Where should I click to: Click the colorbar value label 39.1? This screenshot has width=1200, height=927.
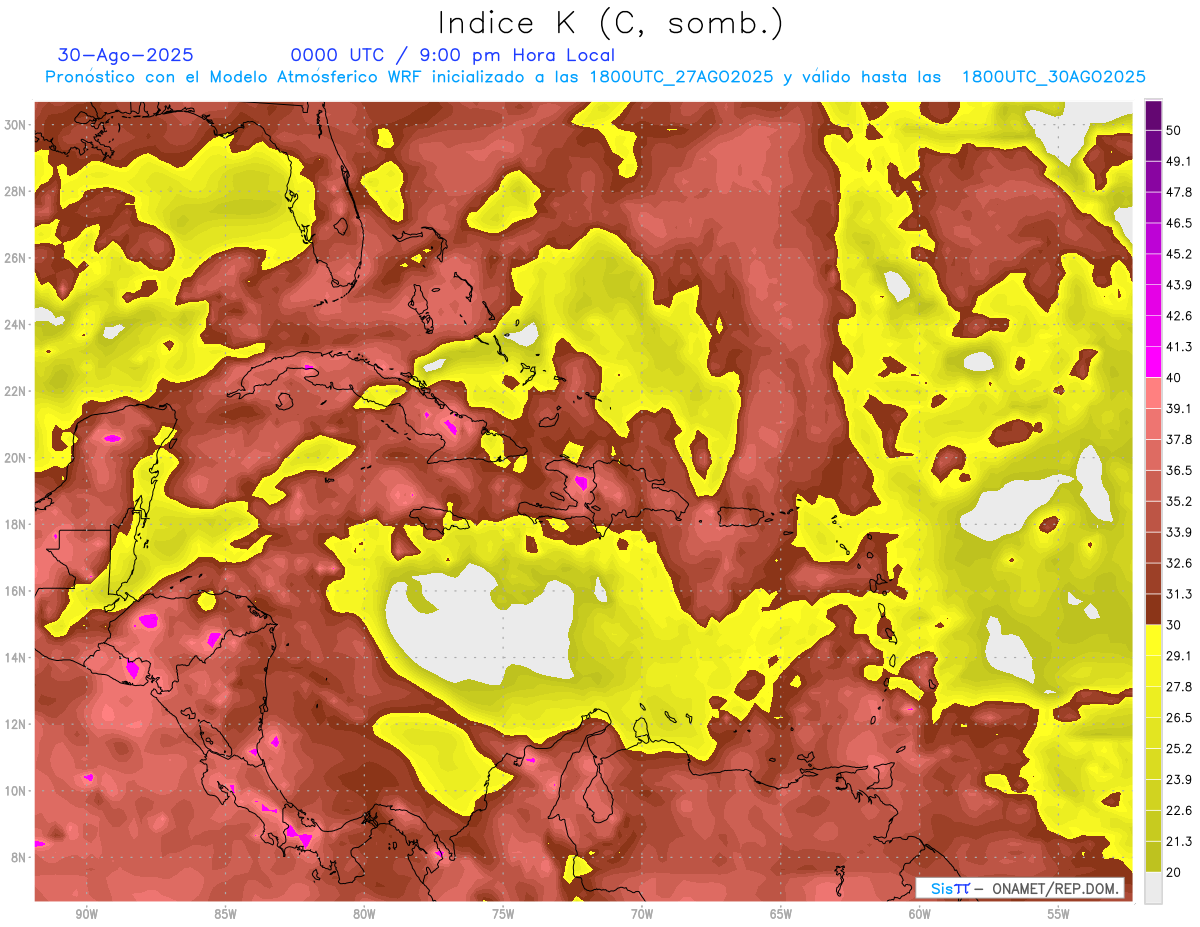tap(1179, 409)
